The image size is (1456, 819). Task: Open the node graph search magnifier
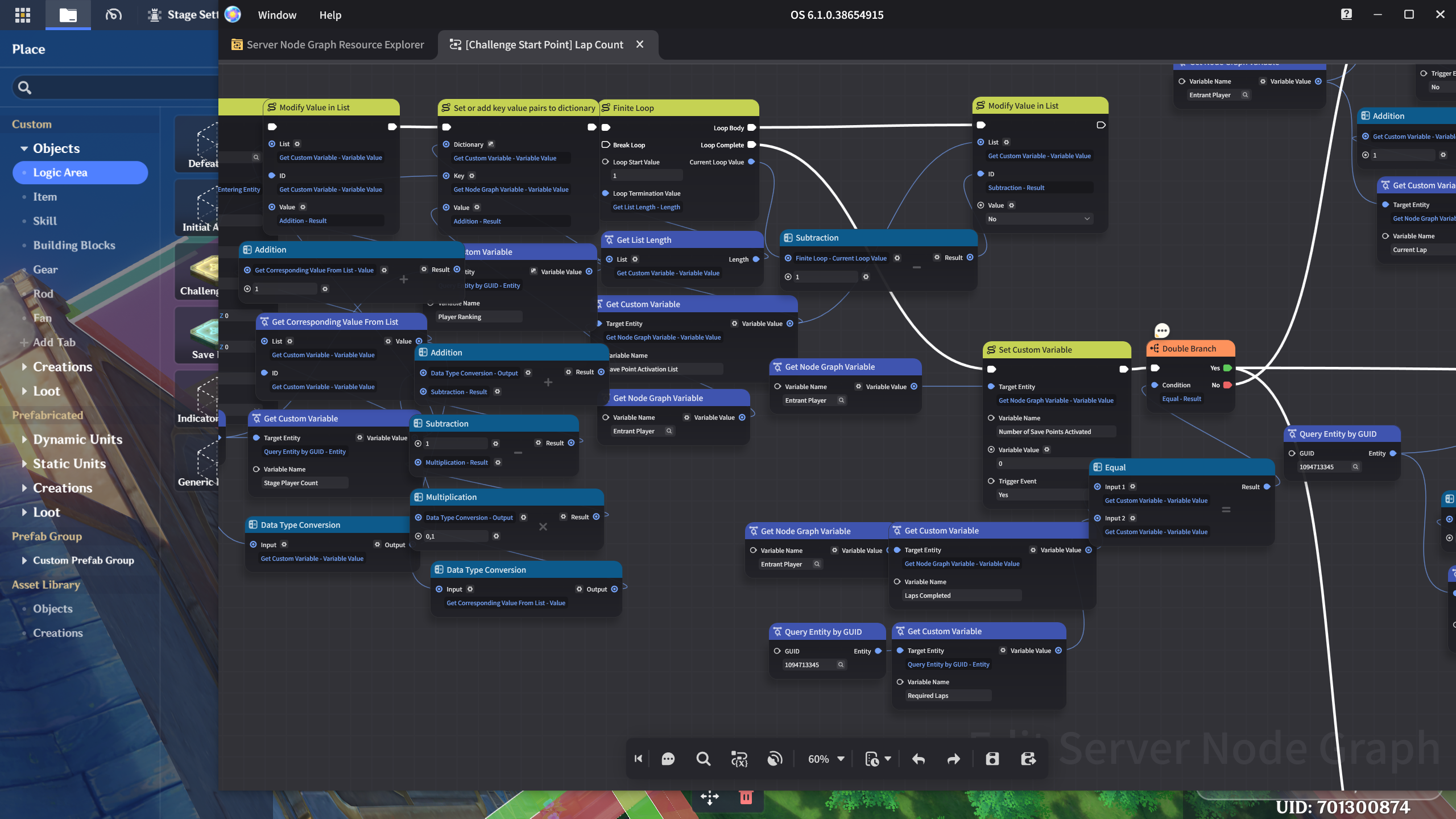pos(703,759)
